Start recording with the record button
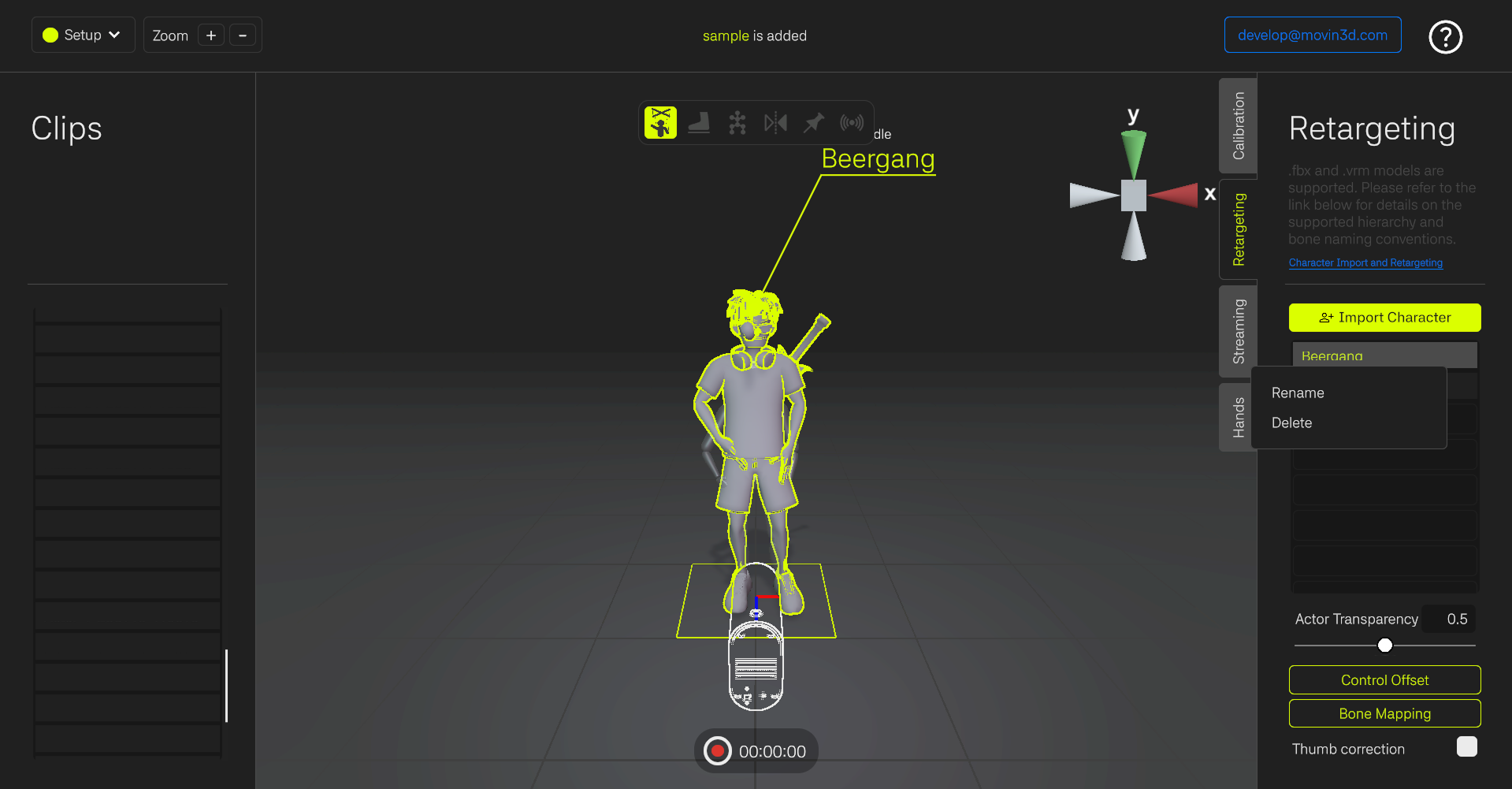This screenshot has width=1512, height=789. pos(717,751)
